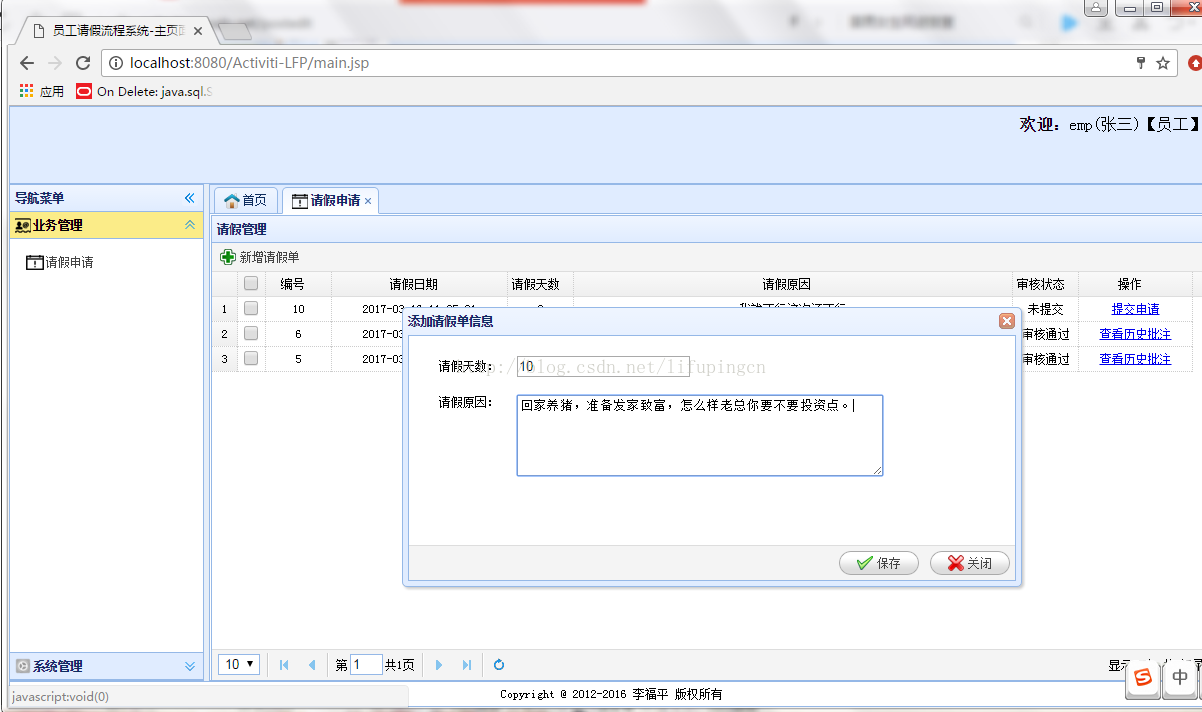Collapse the navigation panel using the « icon
The image size is (1202, 712).
point(189,198)
